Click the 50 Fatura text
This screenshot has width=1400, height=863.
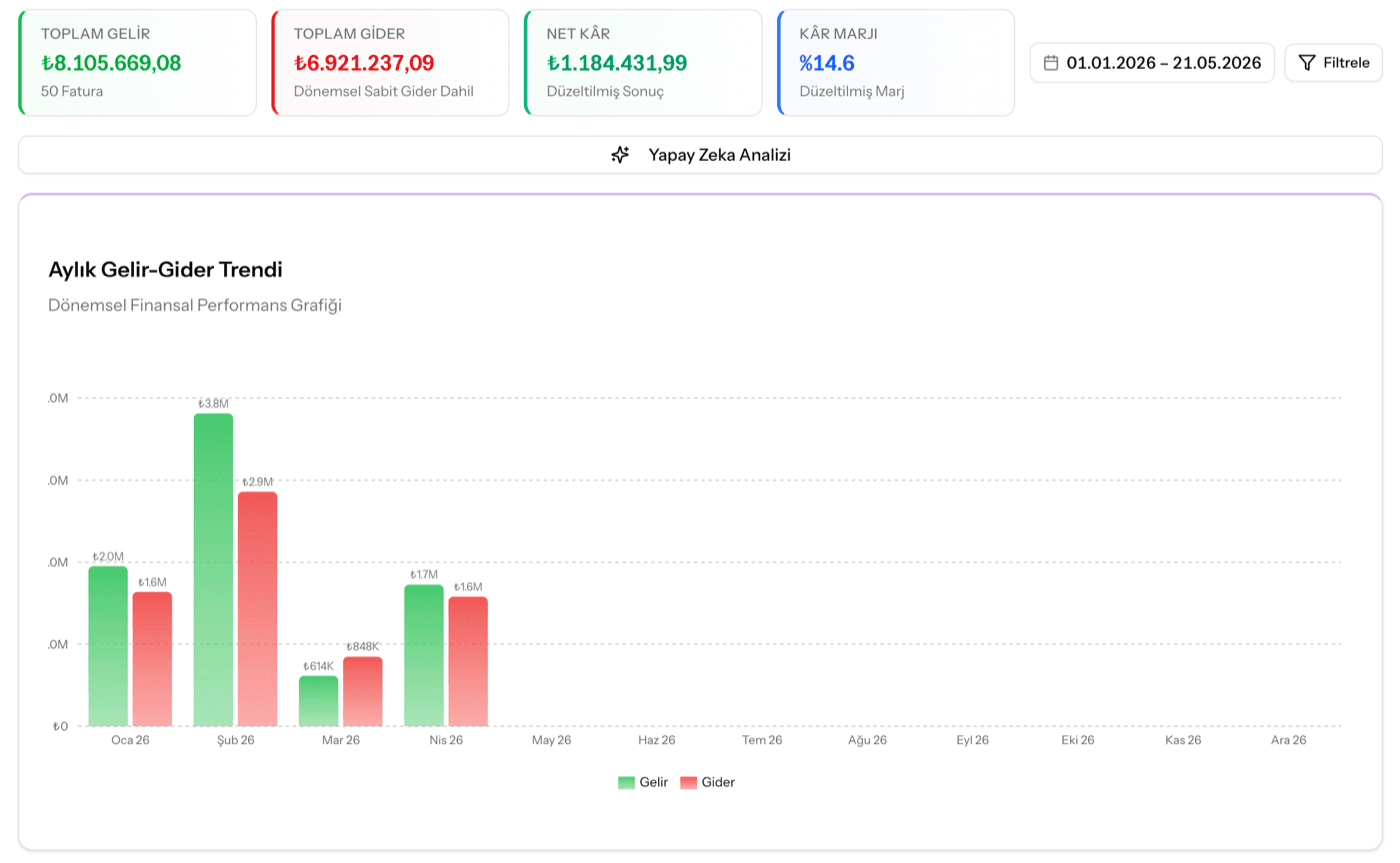72,91
